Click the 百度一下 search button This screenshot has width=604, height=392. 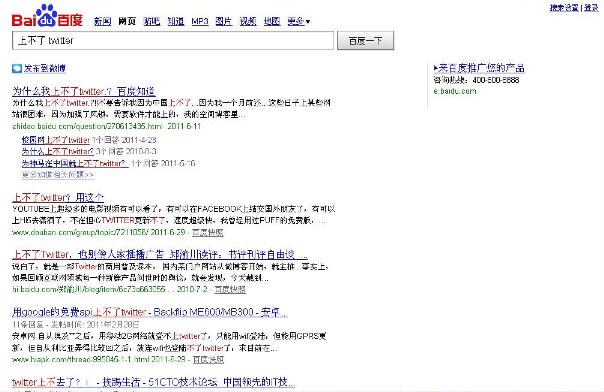(x=366, y=40)
